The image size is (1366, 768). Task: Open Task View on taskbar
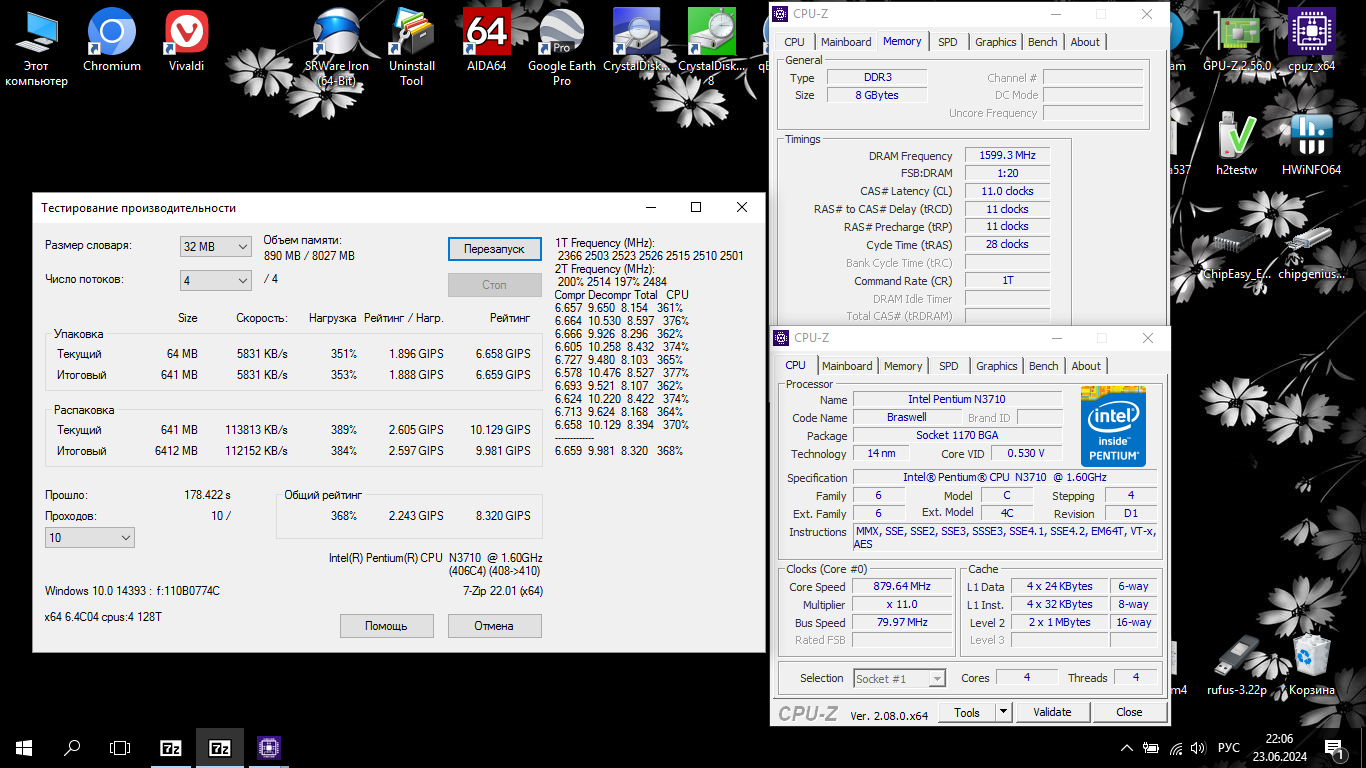click(120, 747)
